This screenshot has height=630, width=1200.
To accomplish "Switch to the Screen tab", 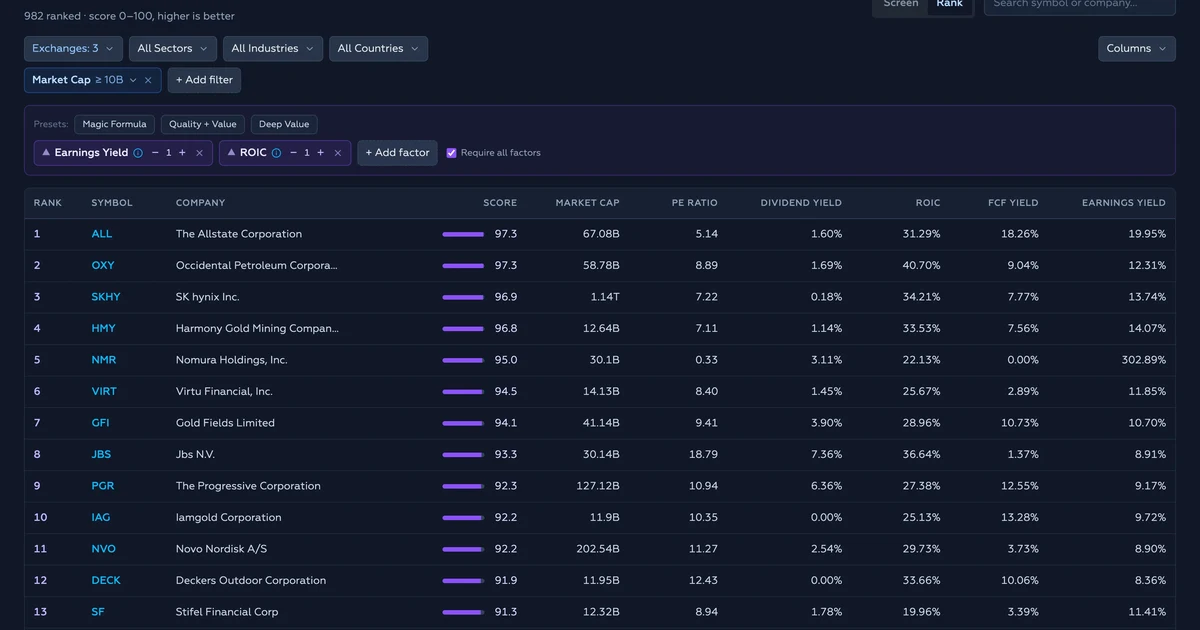I will [x=900, y=4].
